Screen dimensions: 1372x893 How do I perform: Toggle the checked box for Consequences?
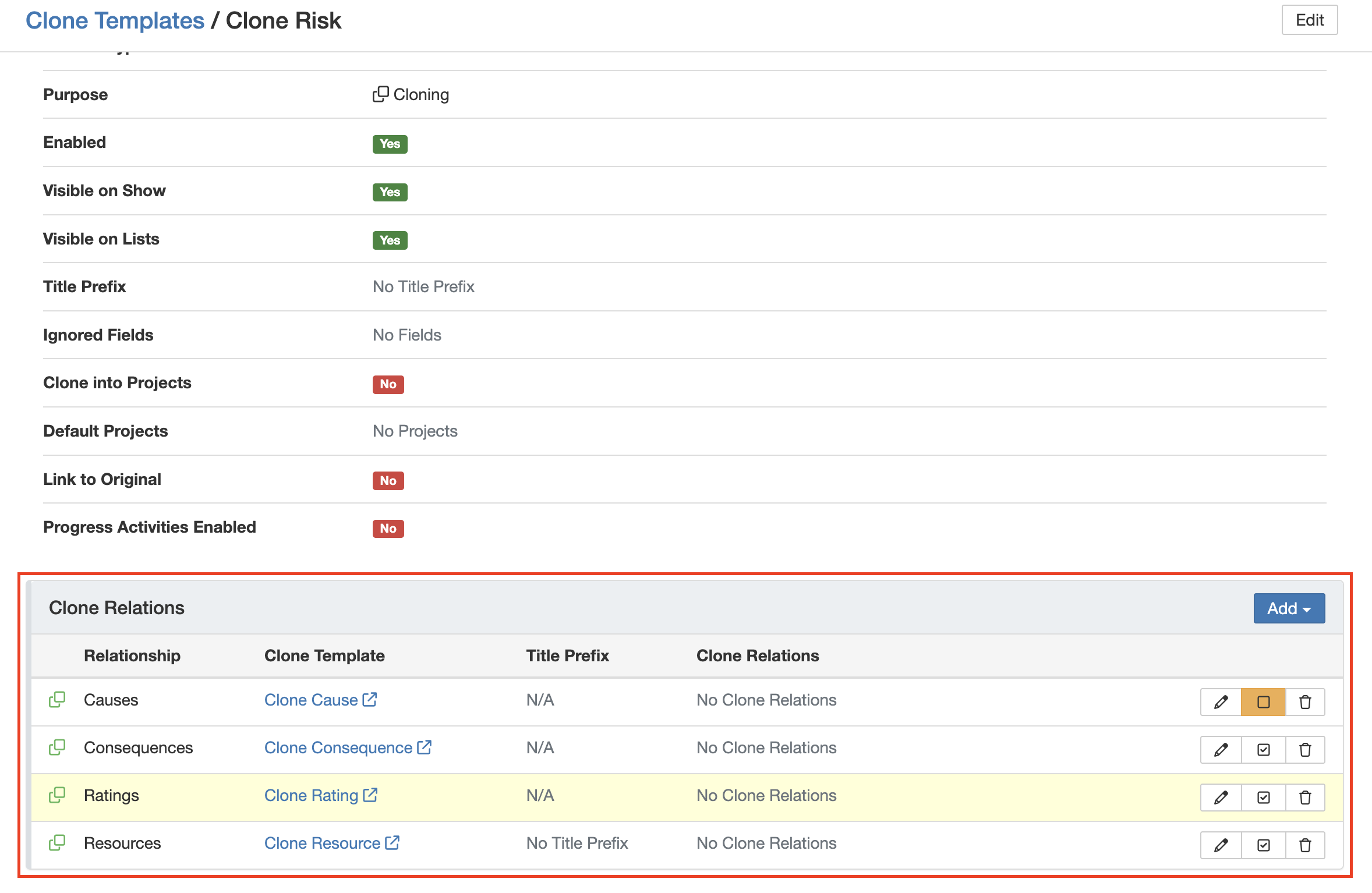click(x=1263, y=749)
